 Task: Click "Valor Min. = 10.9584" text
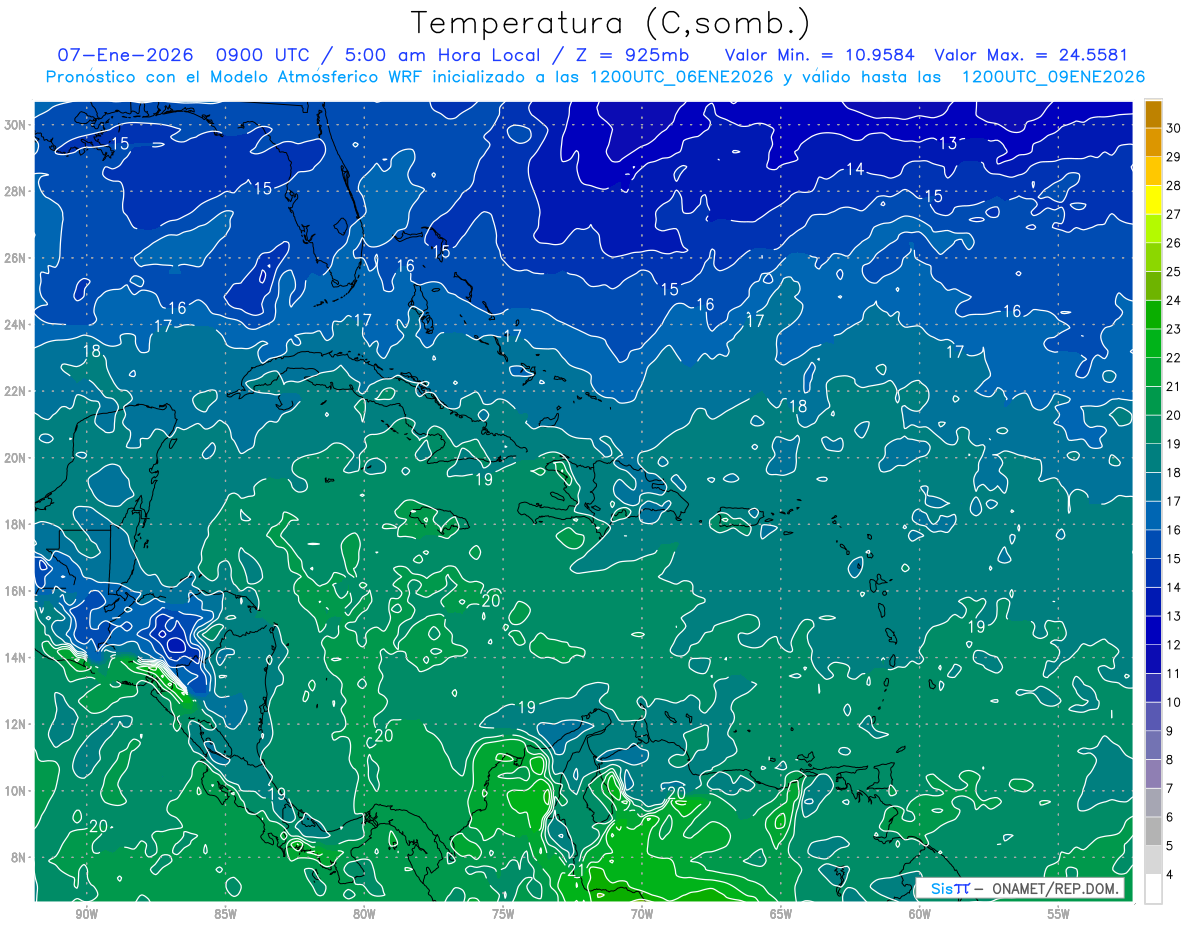click(x=820, y=55)
